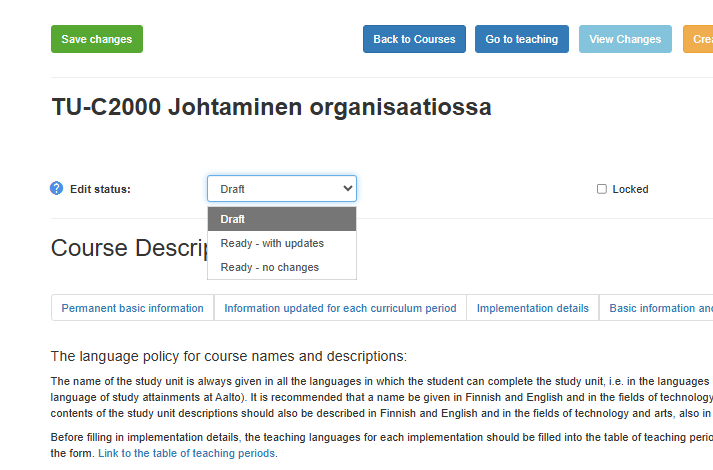Viewport: 713px width, 470px height.
Task: Open the Implementation details tab
Action: 532,308
